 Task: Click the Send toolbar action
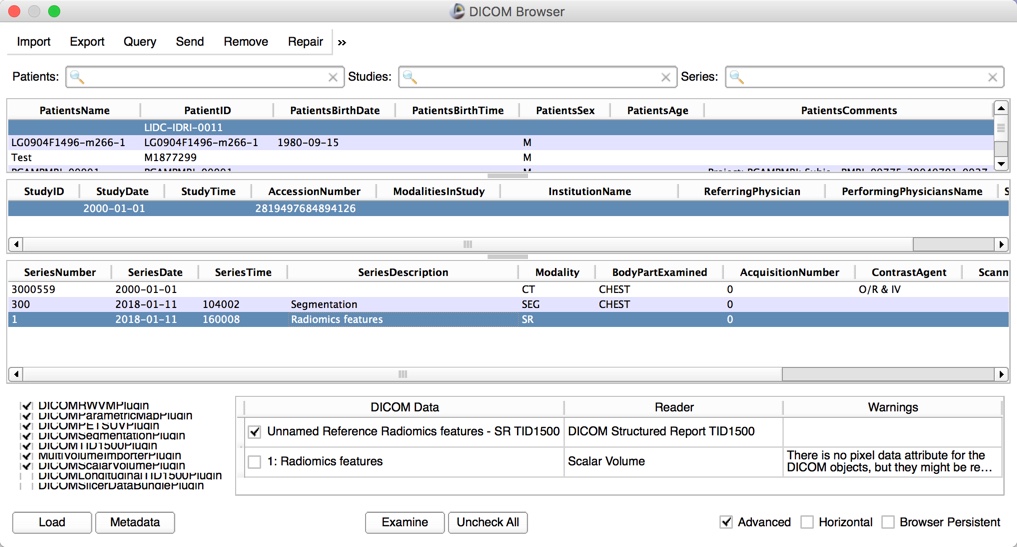tap(189, 42)
